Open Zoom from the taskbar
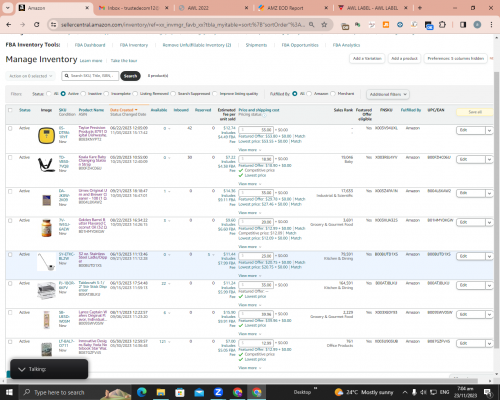Image resolution: width=500 pixels, height=400 pixels. (x=218, y=392)
